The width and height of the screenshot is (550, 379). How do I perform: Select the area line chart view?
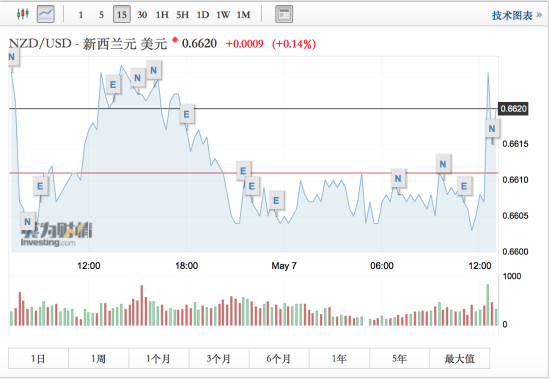pos(46,14)
